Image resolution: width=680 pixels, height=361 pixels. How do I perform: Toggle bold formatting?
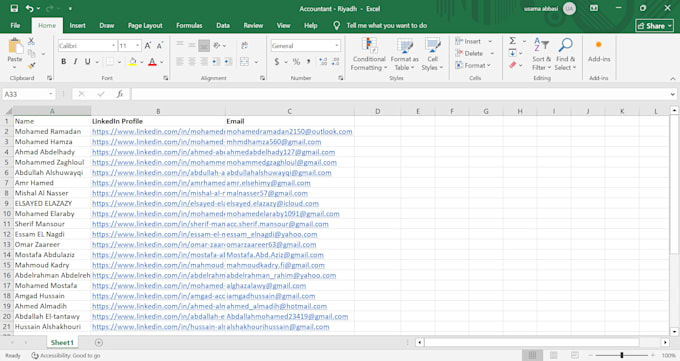click(64, 62)
